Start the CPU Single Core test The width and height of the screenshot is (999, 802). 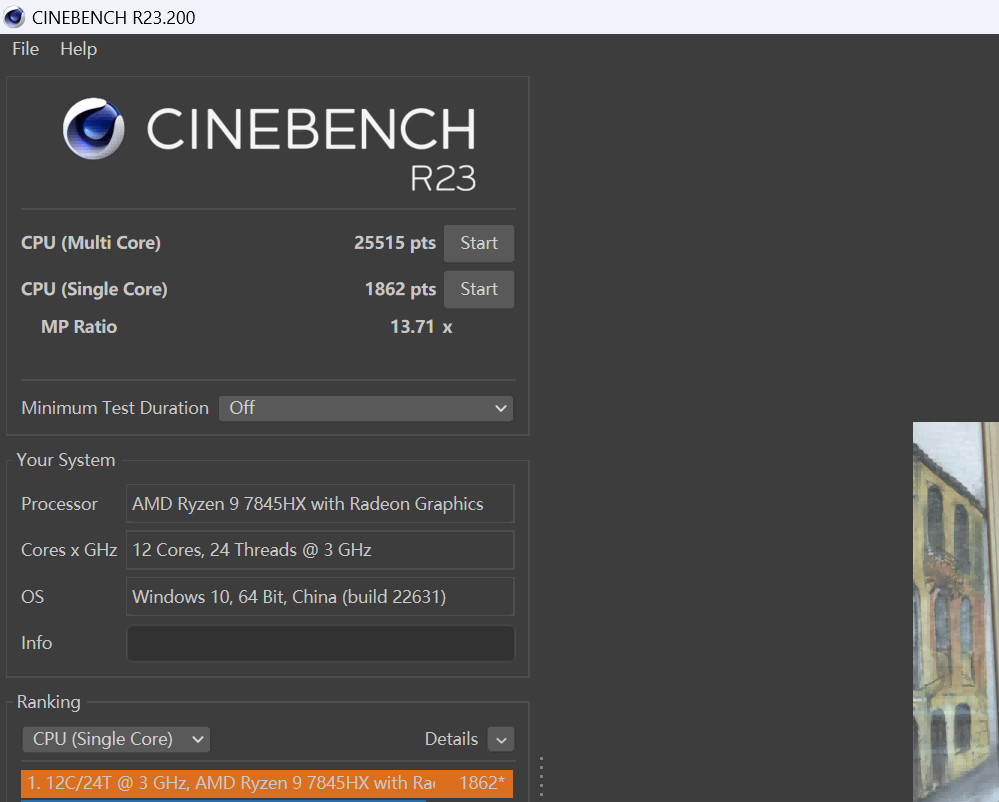click(x=479, y=289)
